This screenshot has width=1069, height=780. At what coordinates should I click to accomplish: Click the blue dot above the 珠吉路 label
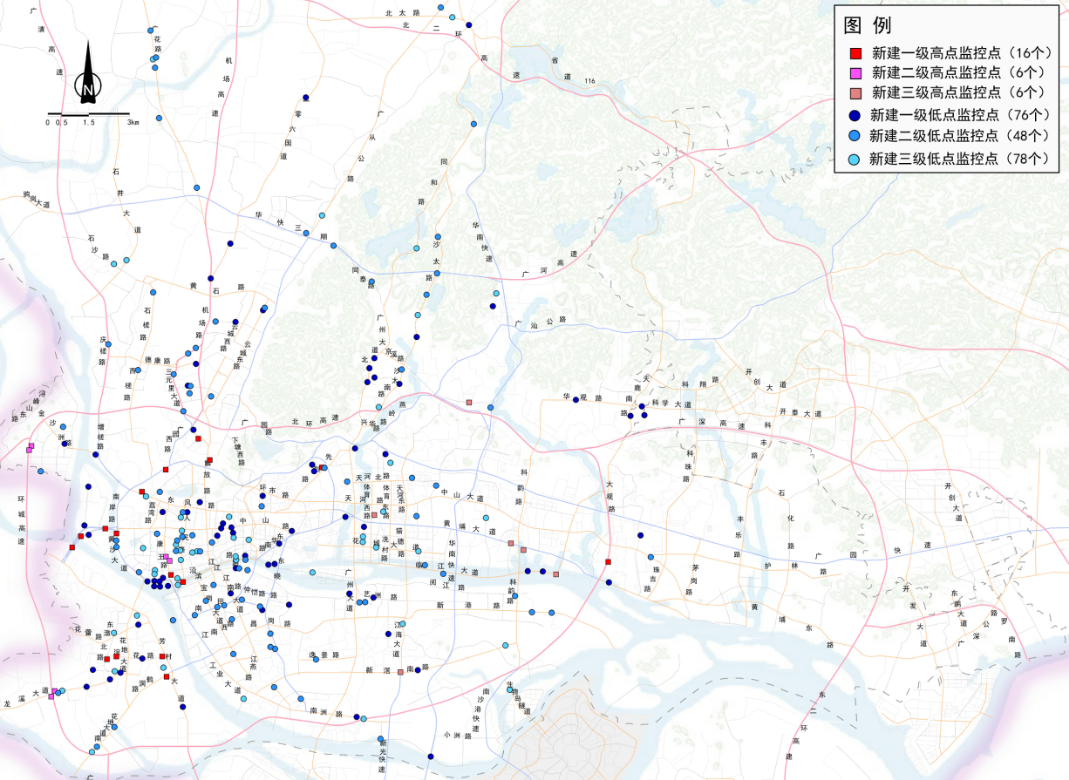pos(652,557)
